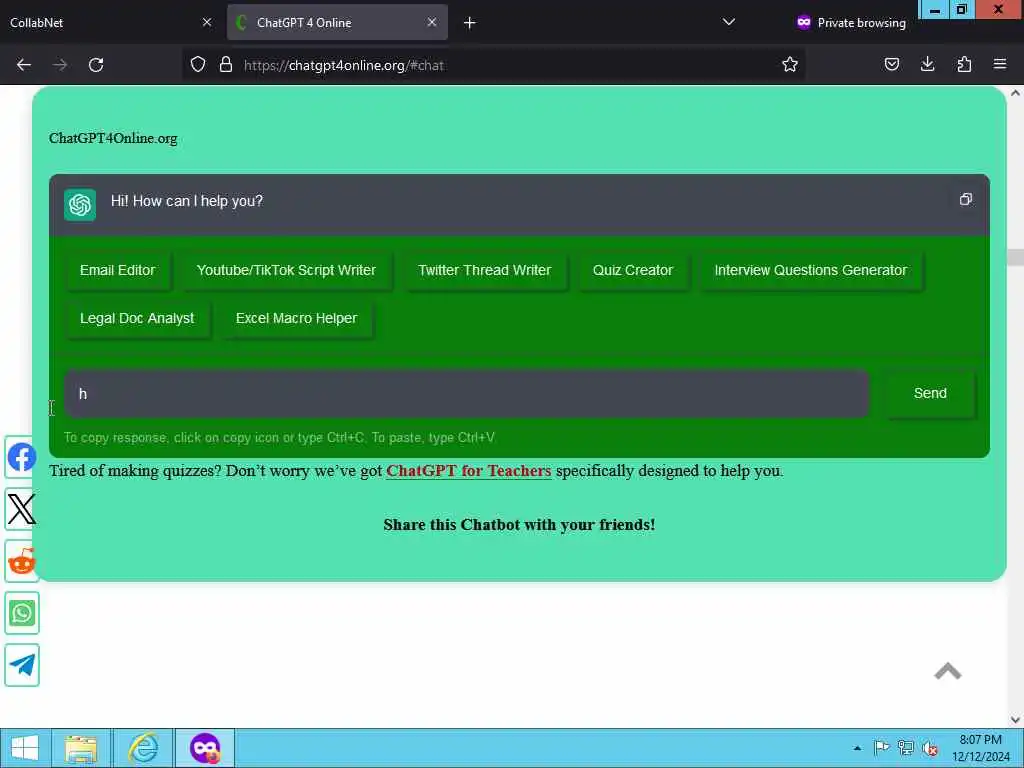The image size is (1024, 768).
Task: Open the ChatGPT for Teachers link
Action: 468,471
